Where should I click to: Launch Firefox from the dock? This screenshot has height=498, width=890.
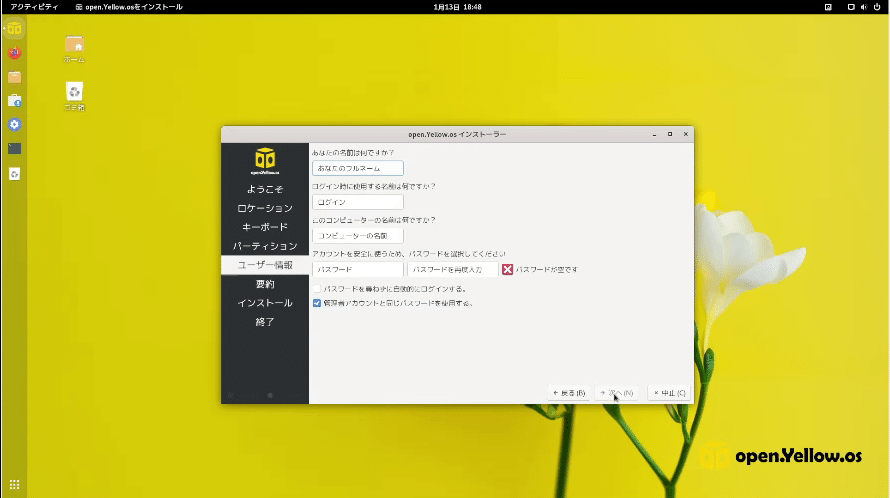[x=14, y=53]
